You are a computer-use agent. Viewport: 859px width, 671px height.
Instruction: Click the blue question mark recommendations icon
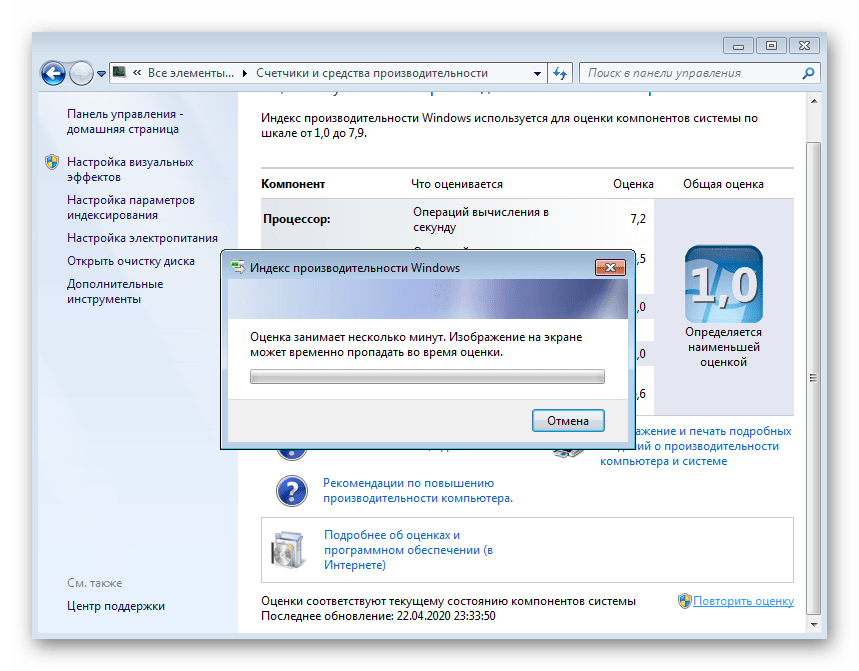[291, 490]
